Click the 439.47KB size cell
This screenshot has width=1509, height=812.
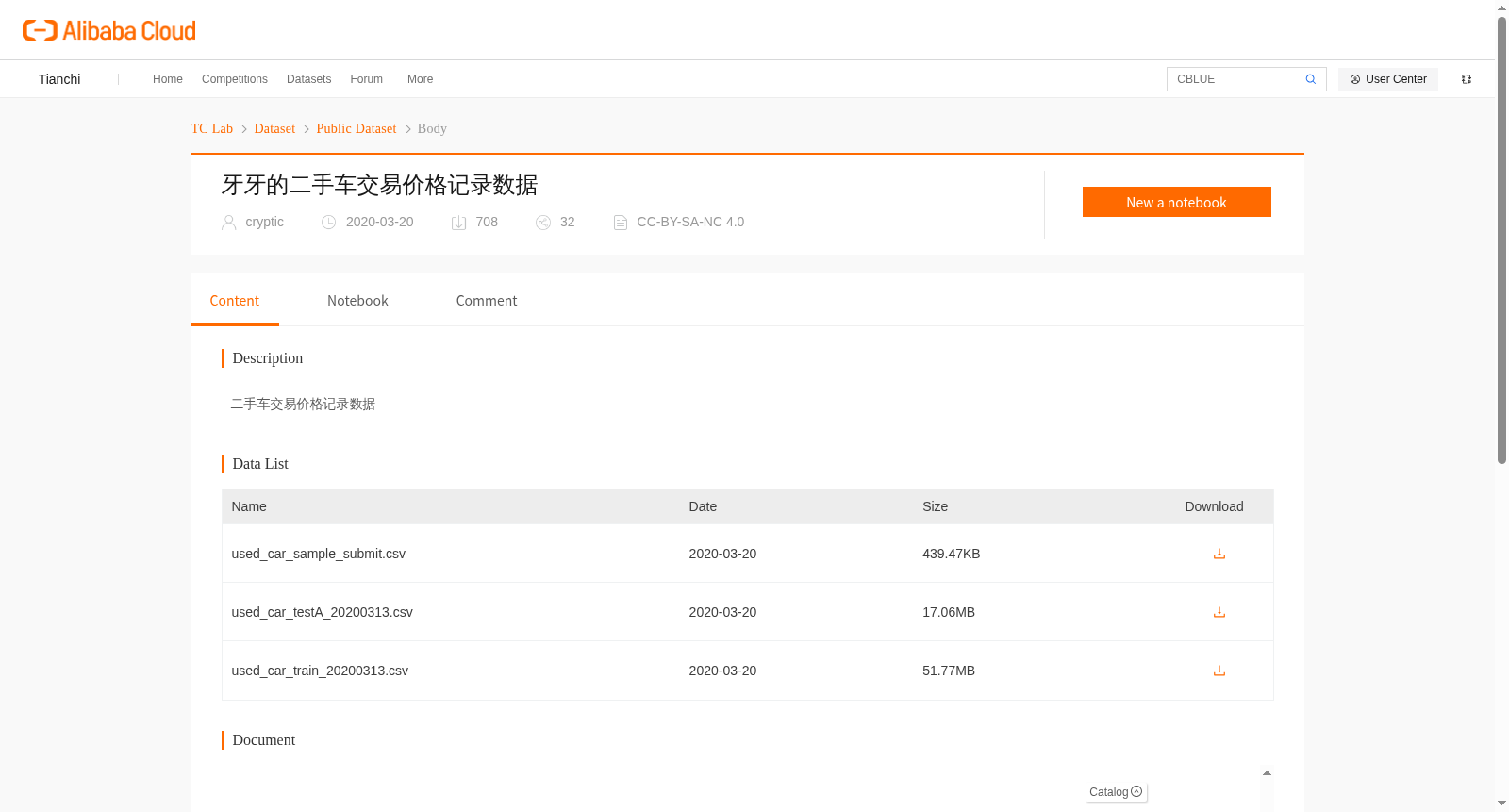(x=951, y=554)
